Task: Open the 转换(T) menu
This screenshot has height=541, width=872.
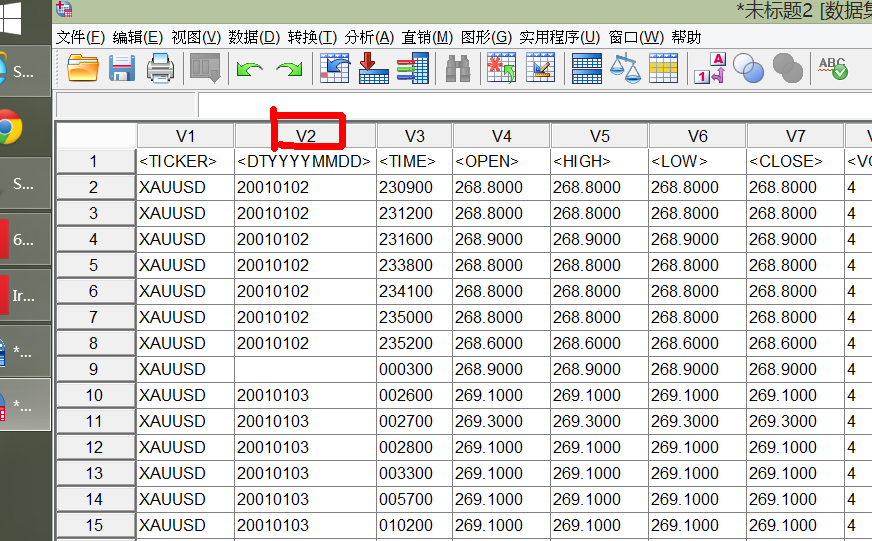Action: (312, 37)
